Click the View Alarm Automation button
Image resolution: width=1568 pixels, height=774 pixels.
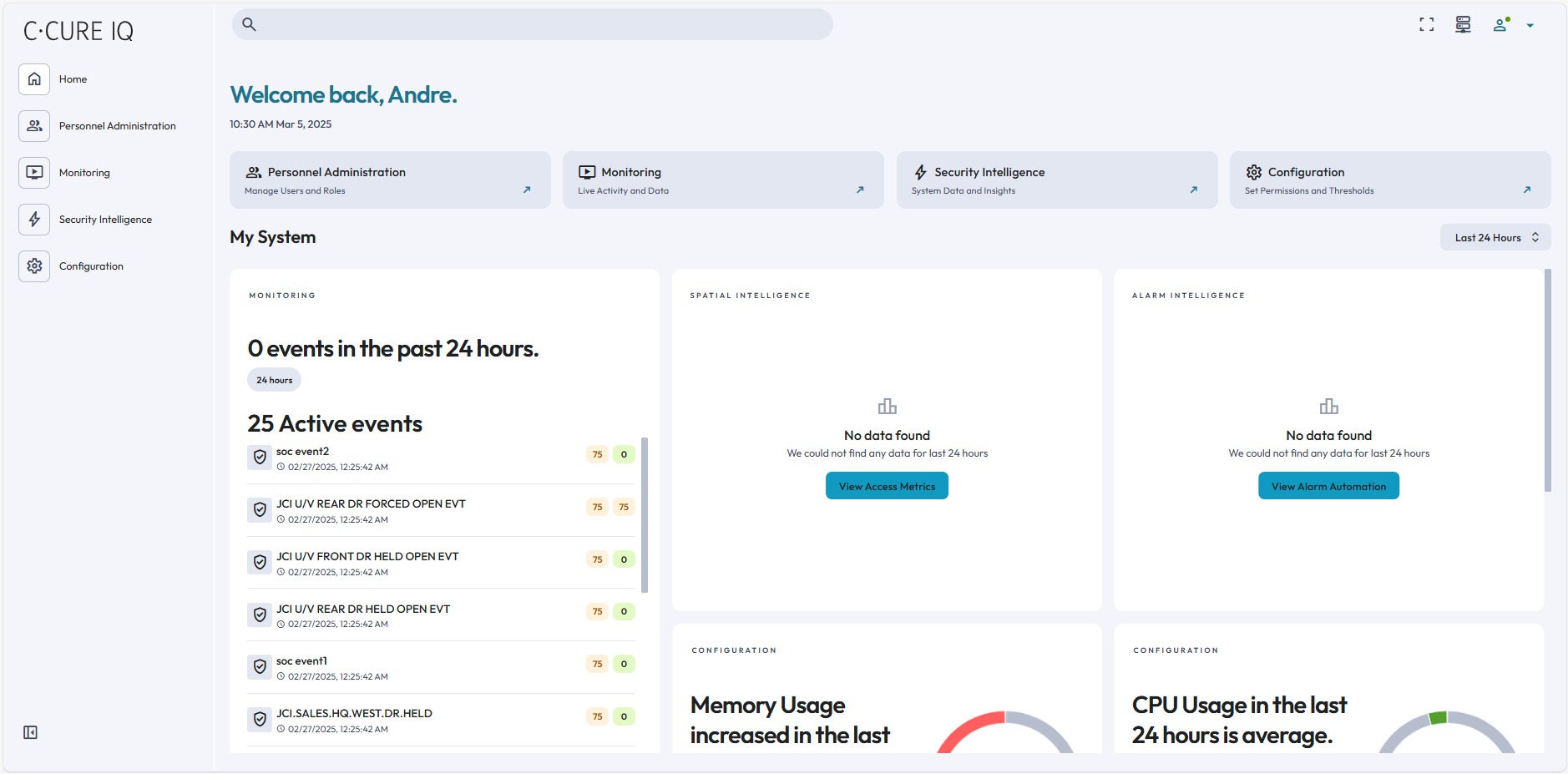tap(1328, 485)
